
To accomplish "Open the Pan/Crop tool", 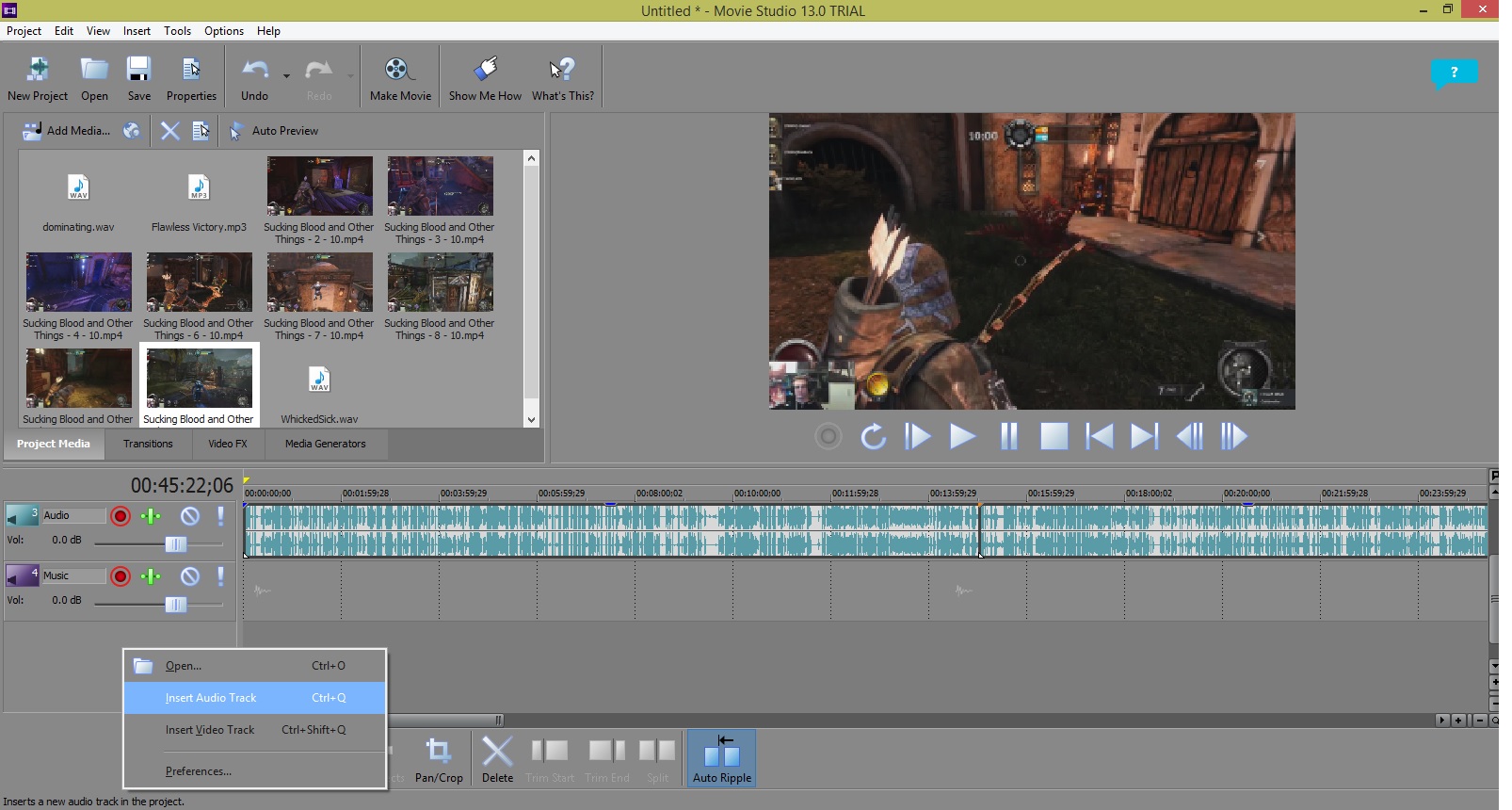I will click(x=439, y=759).
